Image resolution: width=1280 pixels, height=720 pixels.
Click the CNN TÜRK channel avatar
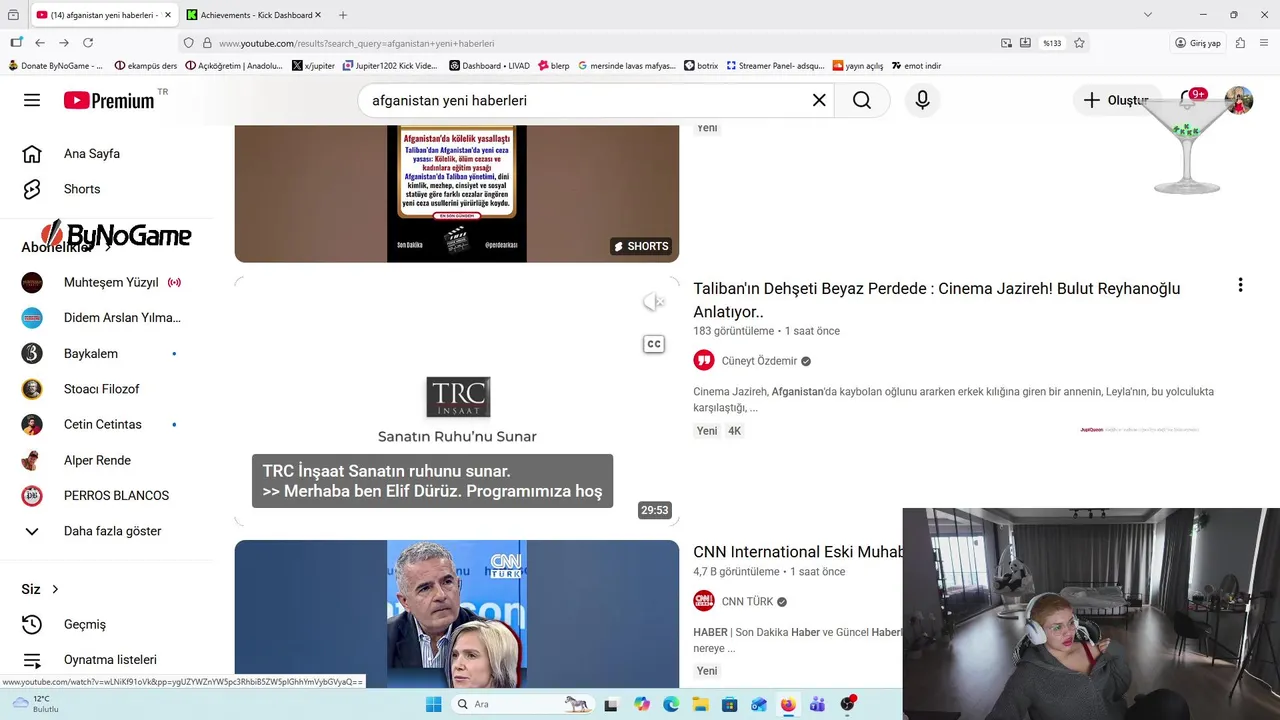(704, 601)
